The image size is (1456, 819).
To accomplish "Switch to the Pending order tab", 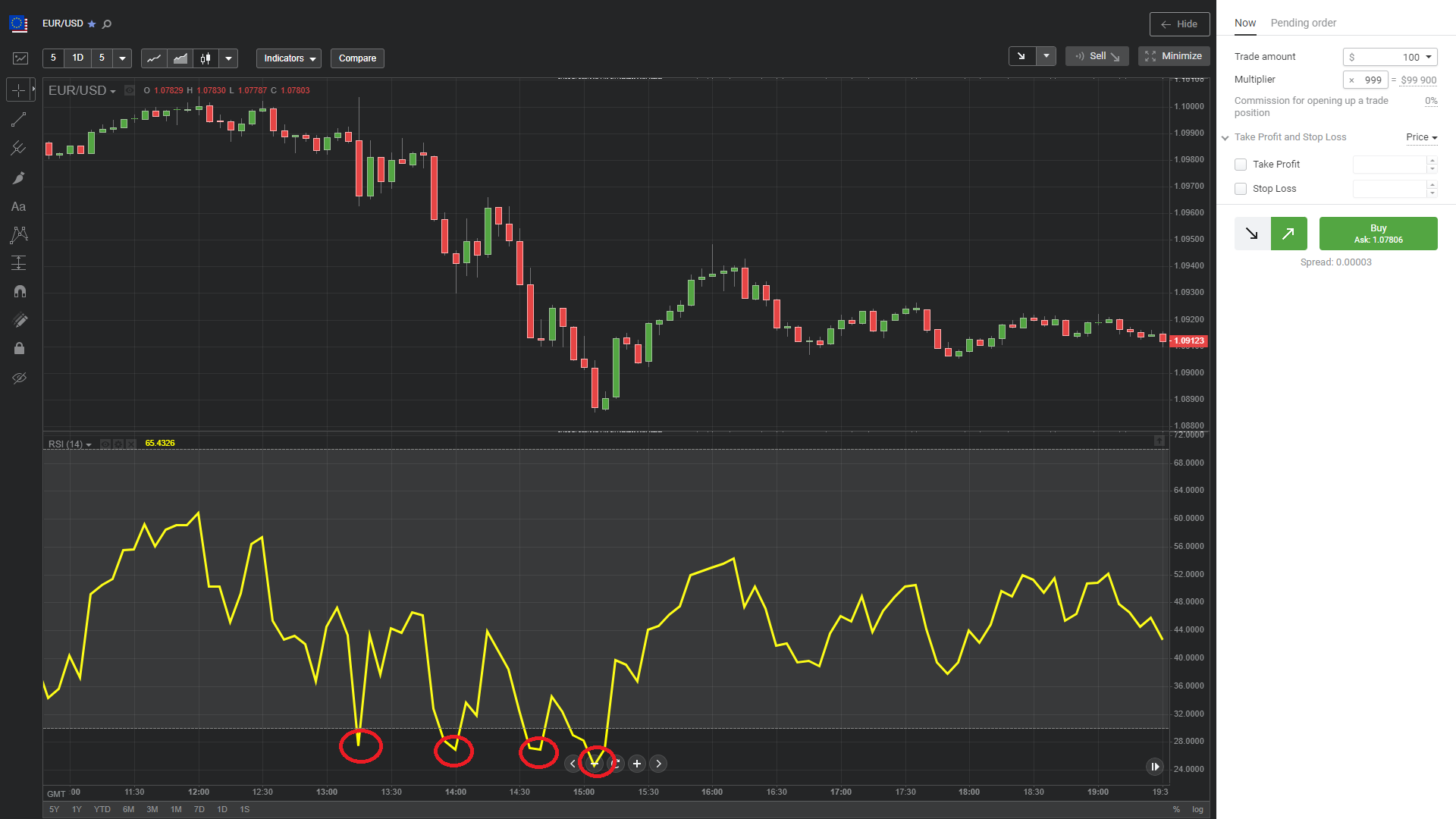I will pyautogui.click(x=1303, y=23).
